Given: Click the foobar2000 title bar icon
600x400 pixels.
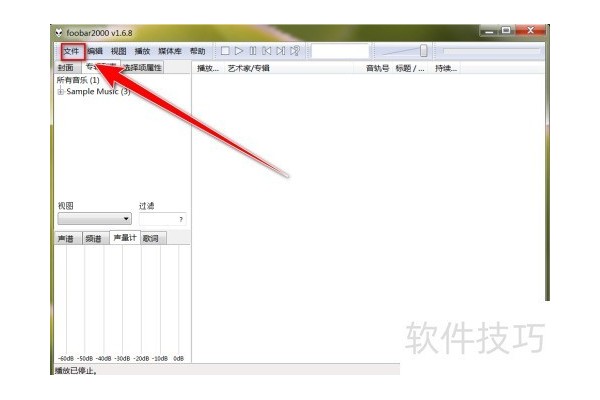Looking at the screenshot, I should 59,33.
